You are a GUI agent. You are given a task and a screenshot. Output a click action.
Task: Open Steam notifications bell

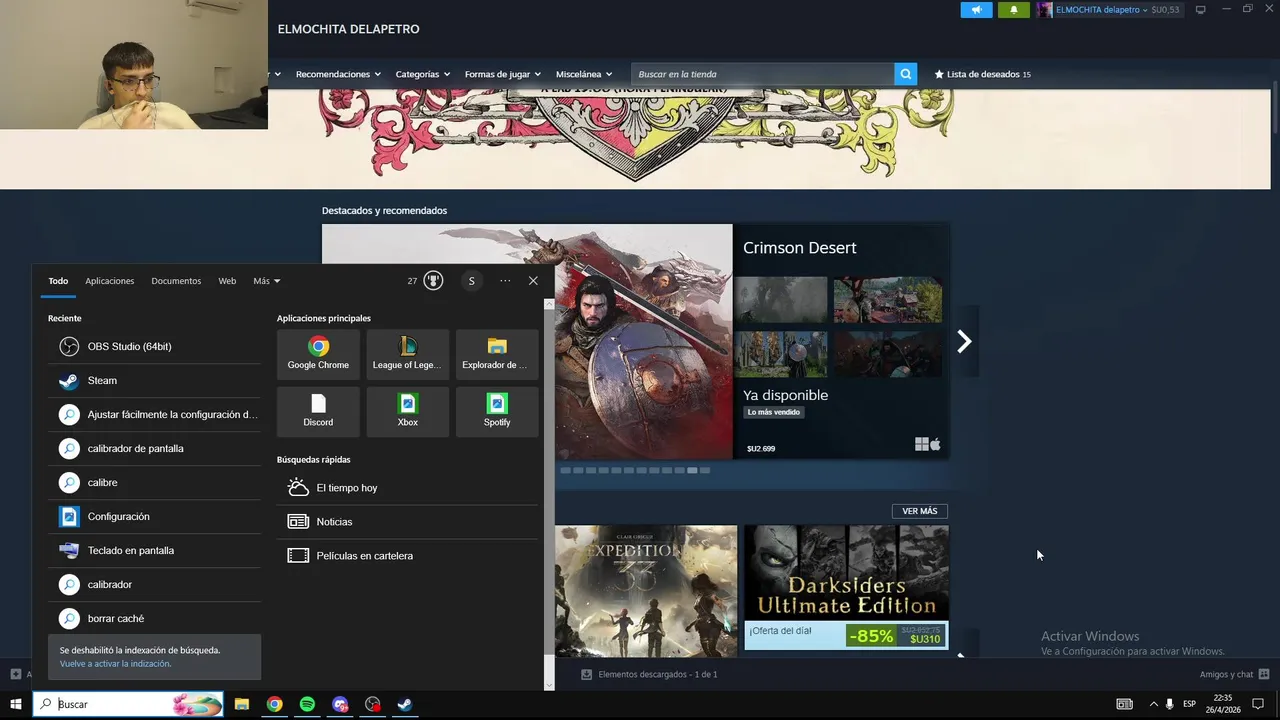[x=1013, y=10]
